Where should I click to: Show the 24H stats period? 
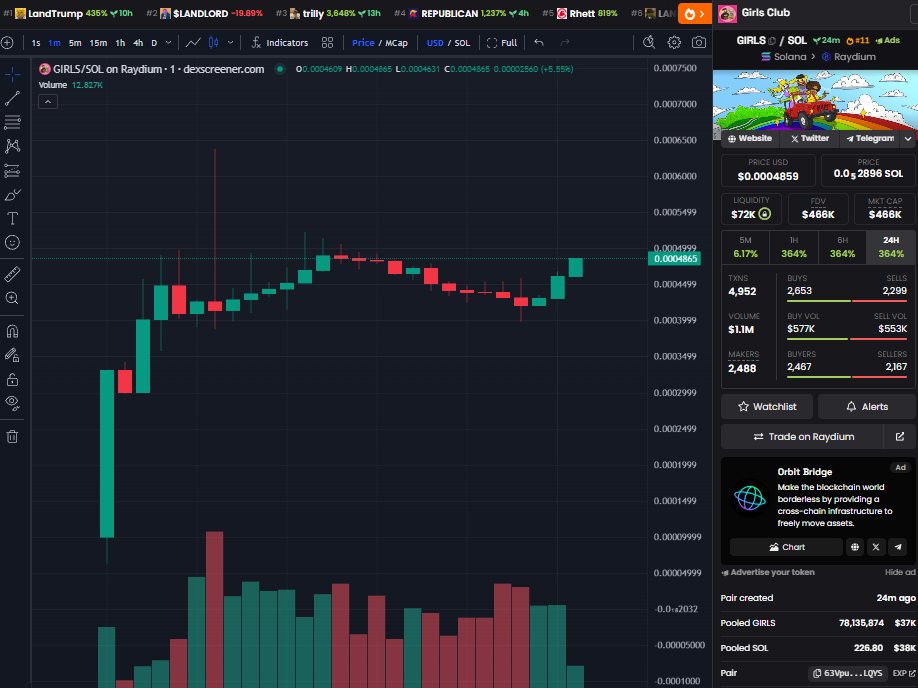891,247
